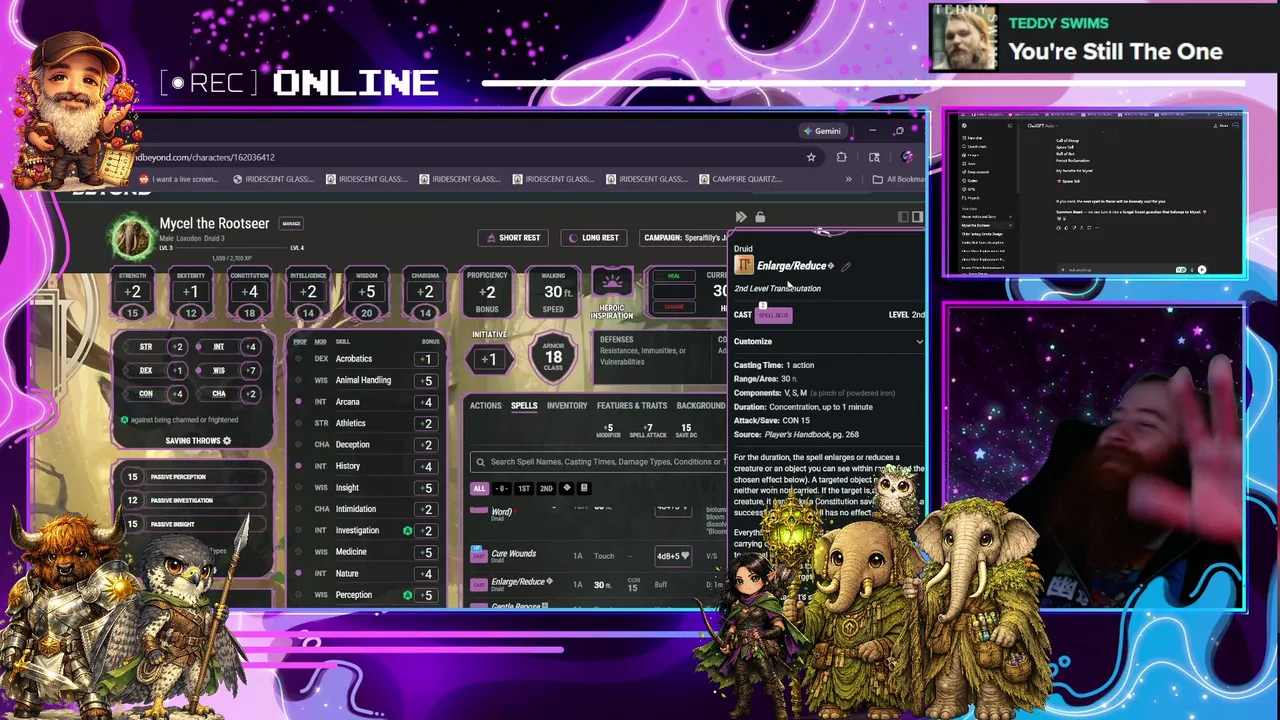Toggle the Animal Handling proficiency dot
Image resolution: width=1280 pixels, height=720 pixels.
click(298, 381)
